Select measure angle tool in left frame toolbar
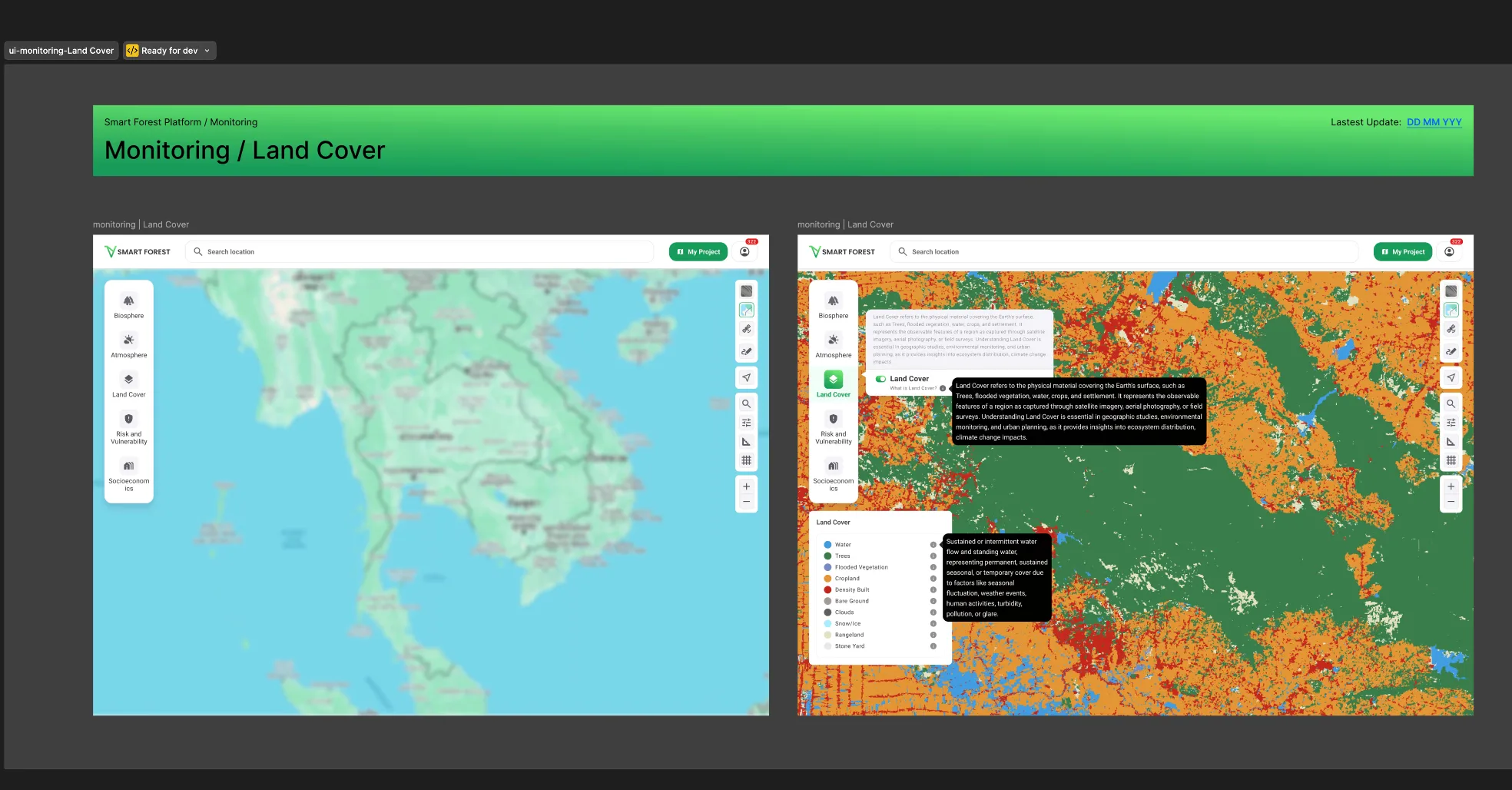The width and height of the screenshot is (1512, 790). 746,442
